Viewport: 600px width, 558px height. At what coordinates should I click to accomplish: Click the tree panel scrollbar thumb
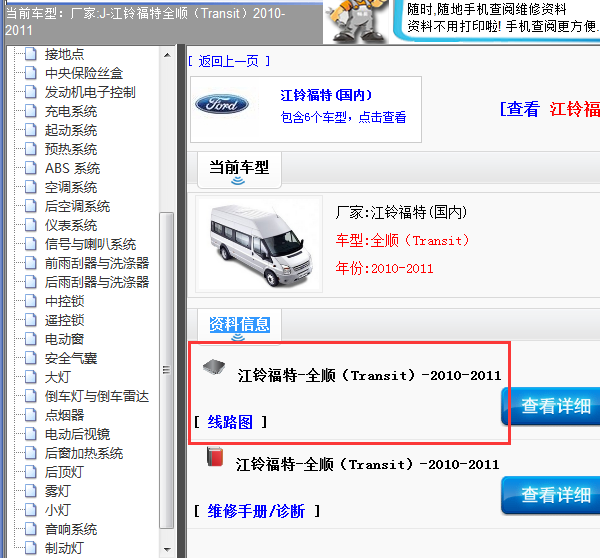pos(166,370)
